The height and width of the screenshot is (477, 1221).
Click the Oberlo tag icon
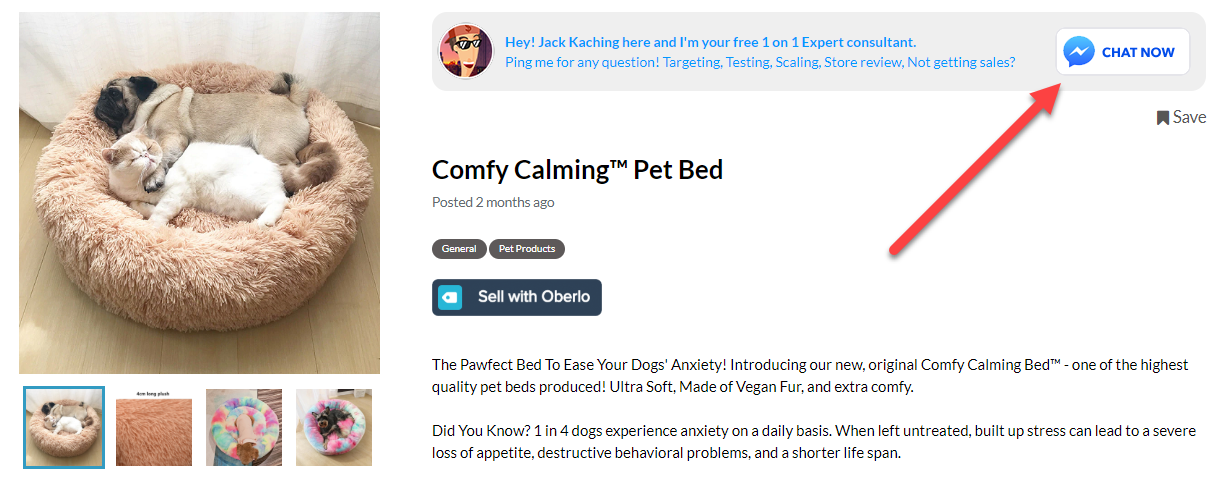[450, 297]
